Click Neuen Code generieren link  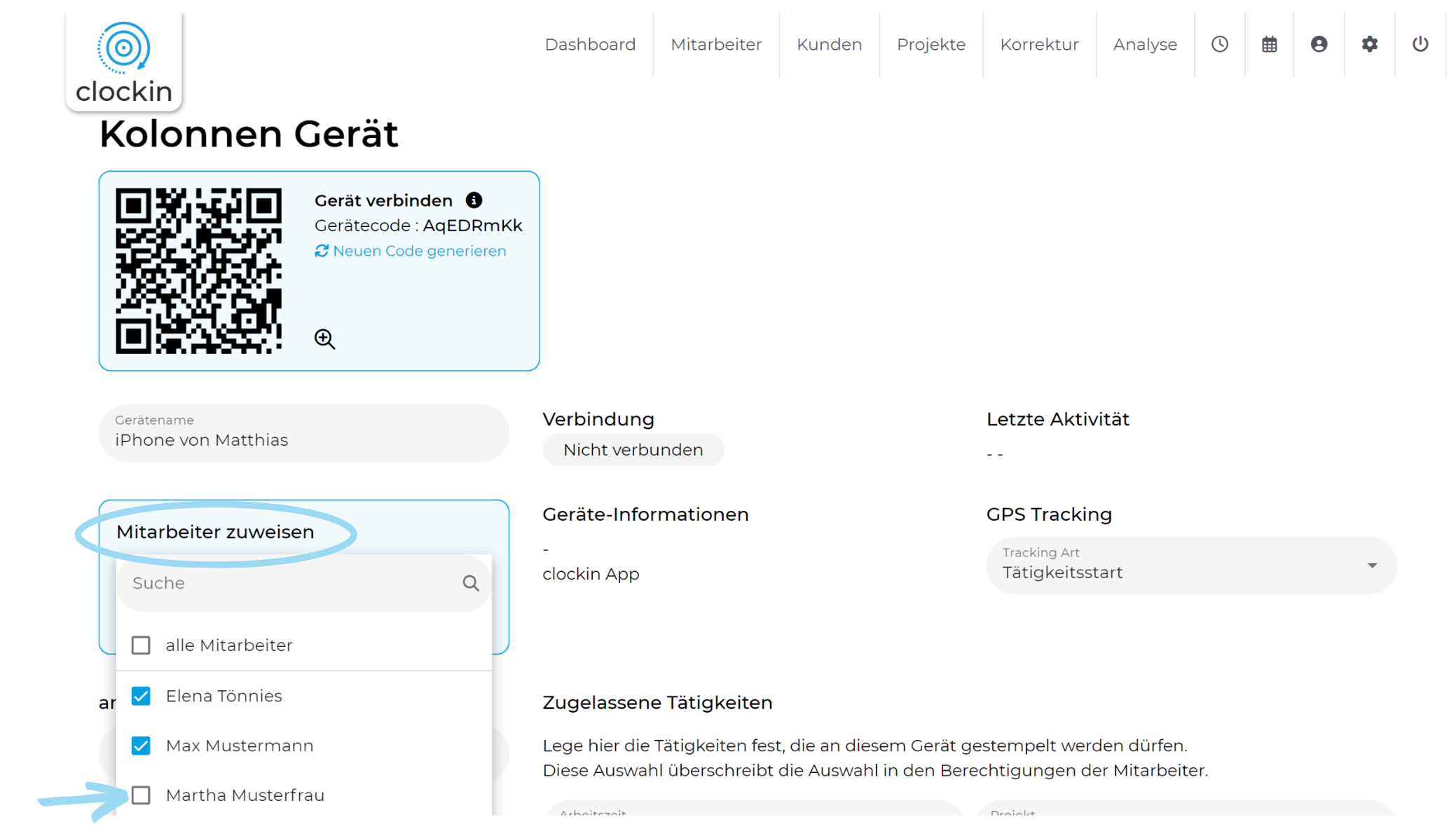pos(419,251)
